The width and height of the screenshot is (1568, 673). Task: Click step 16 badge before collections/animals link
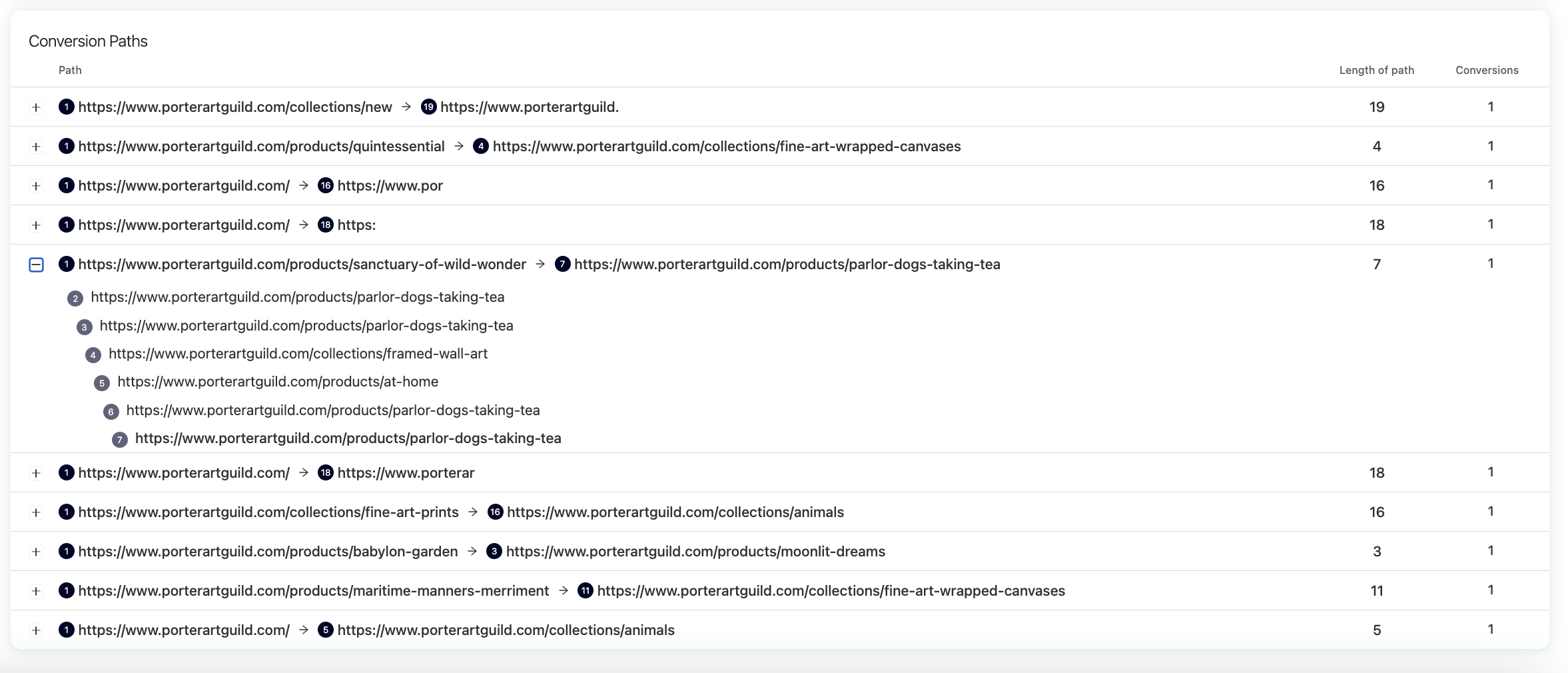point(495,512)
